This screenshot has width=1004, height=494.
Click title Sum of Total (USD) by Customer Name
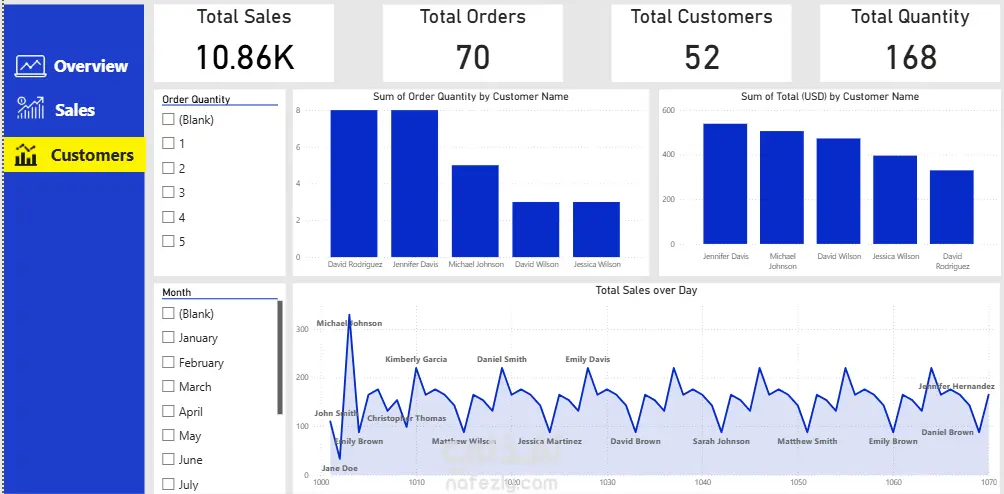tap(830, 97)
